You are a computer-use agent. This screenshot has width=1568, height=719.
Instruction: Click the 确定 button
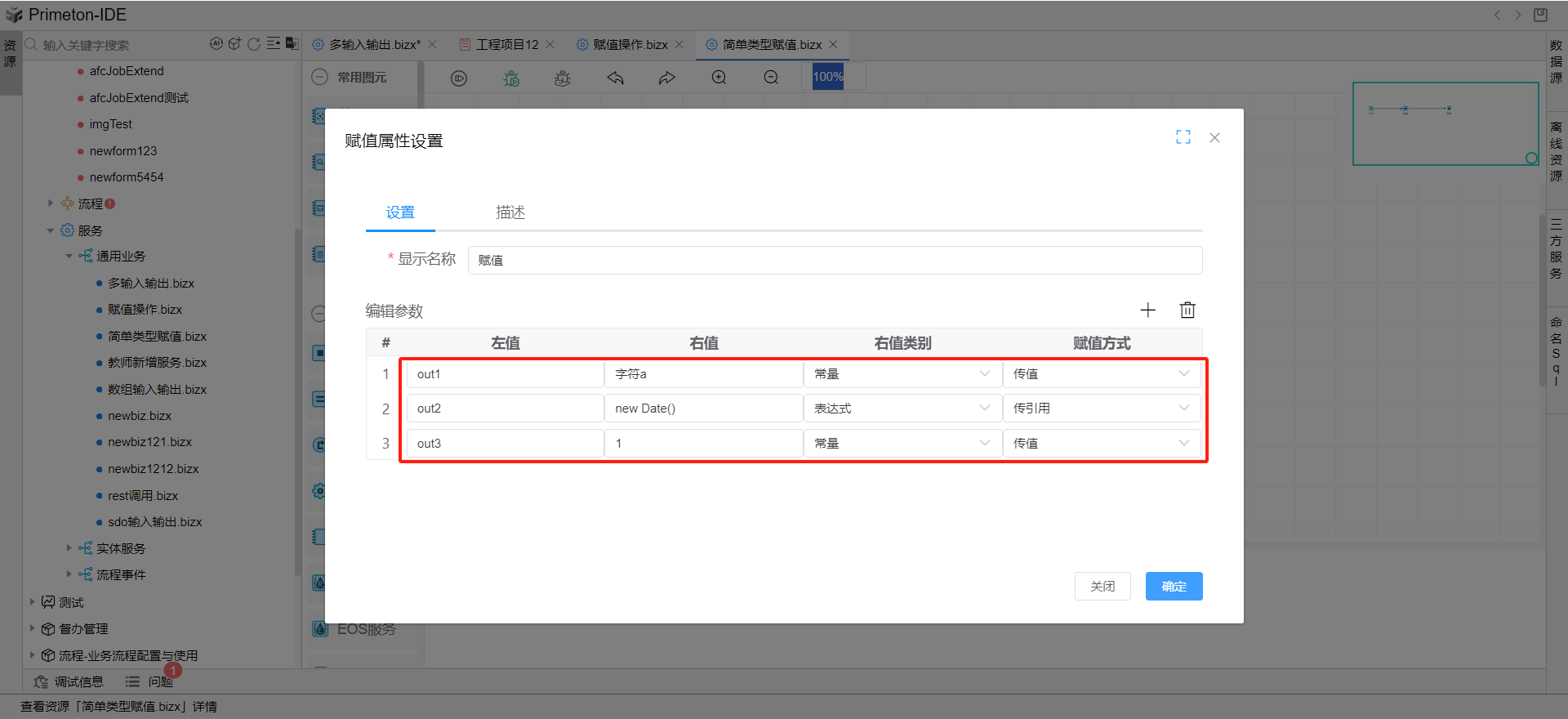click(x=1174, y=586)
